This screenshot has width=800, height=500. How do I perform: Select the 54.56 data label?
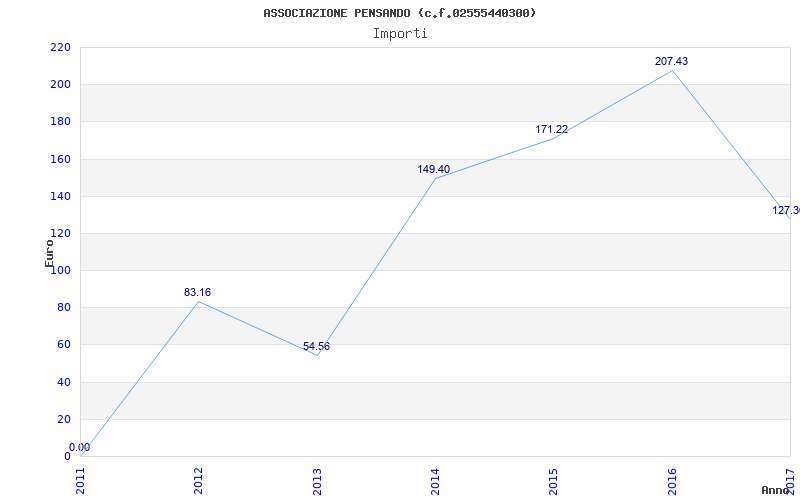316,346
